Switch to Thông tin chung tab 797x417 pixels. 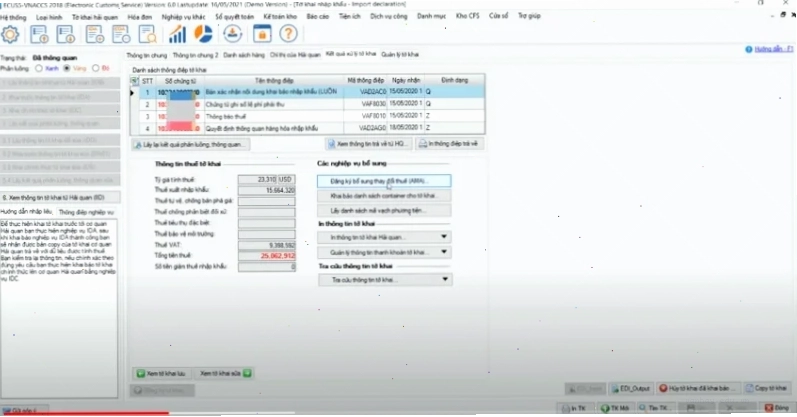pyautogui.click(x=146, y=55)
